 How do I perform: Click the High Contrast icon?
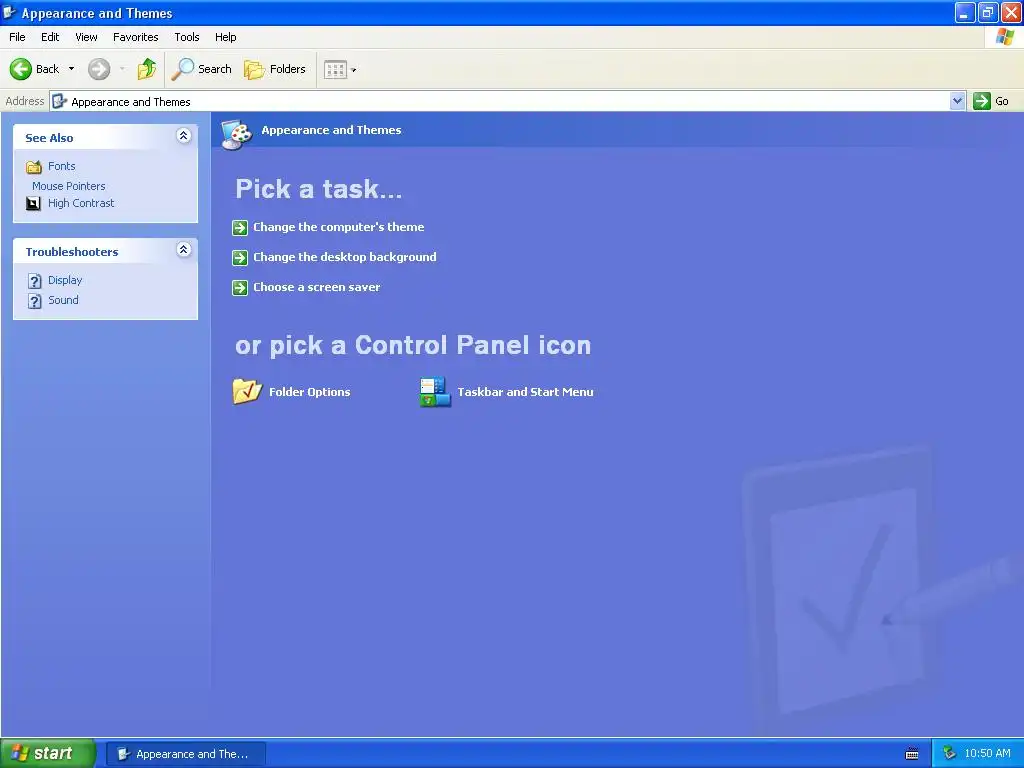[x=33, y=203]
